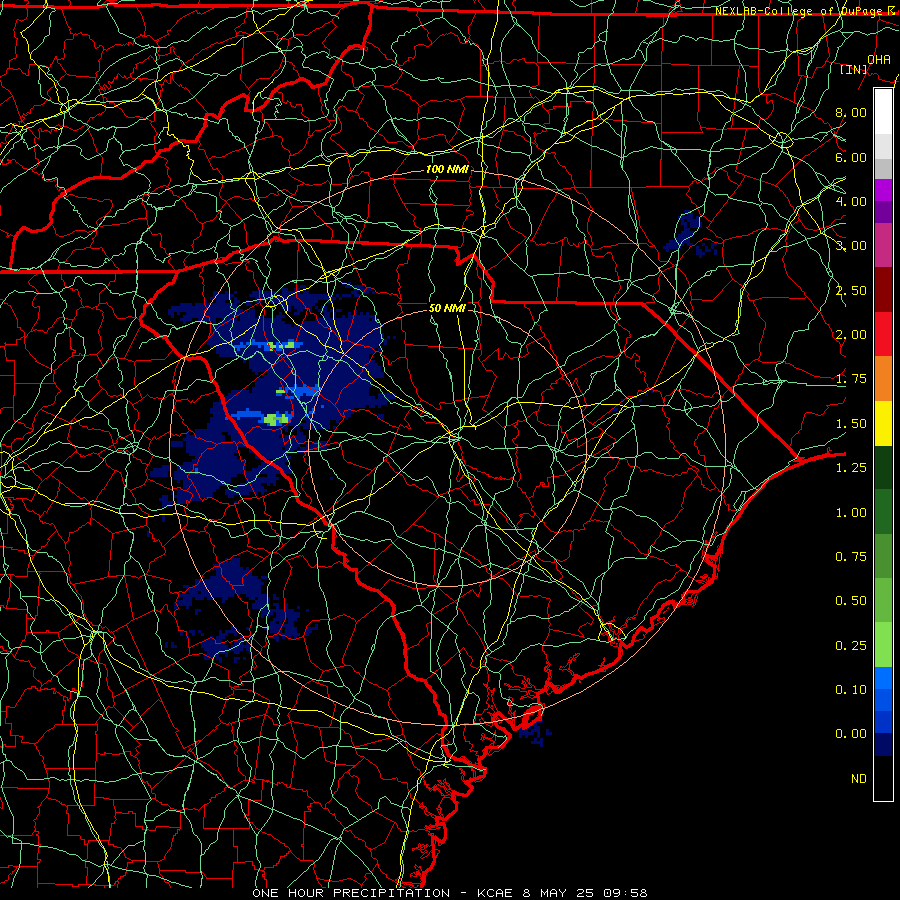Click the '50 NMI' range ring label
The image size is (900, 900).
click(447, 308)
